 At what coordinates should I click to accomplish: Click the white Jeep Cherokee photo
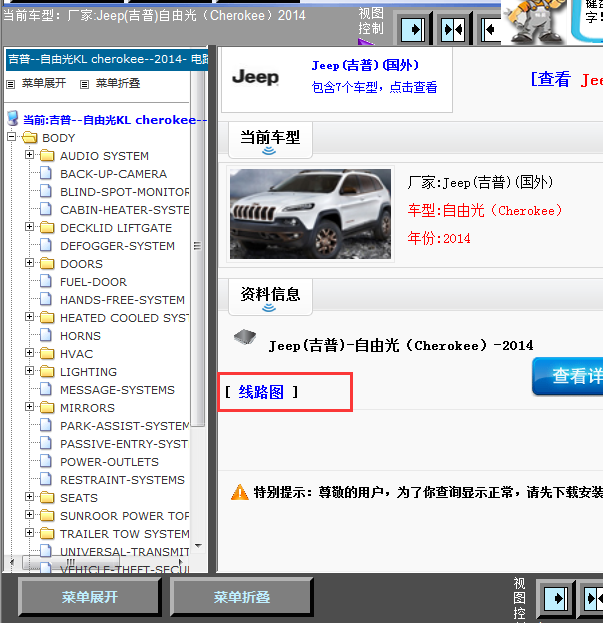310,214
